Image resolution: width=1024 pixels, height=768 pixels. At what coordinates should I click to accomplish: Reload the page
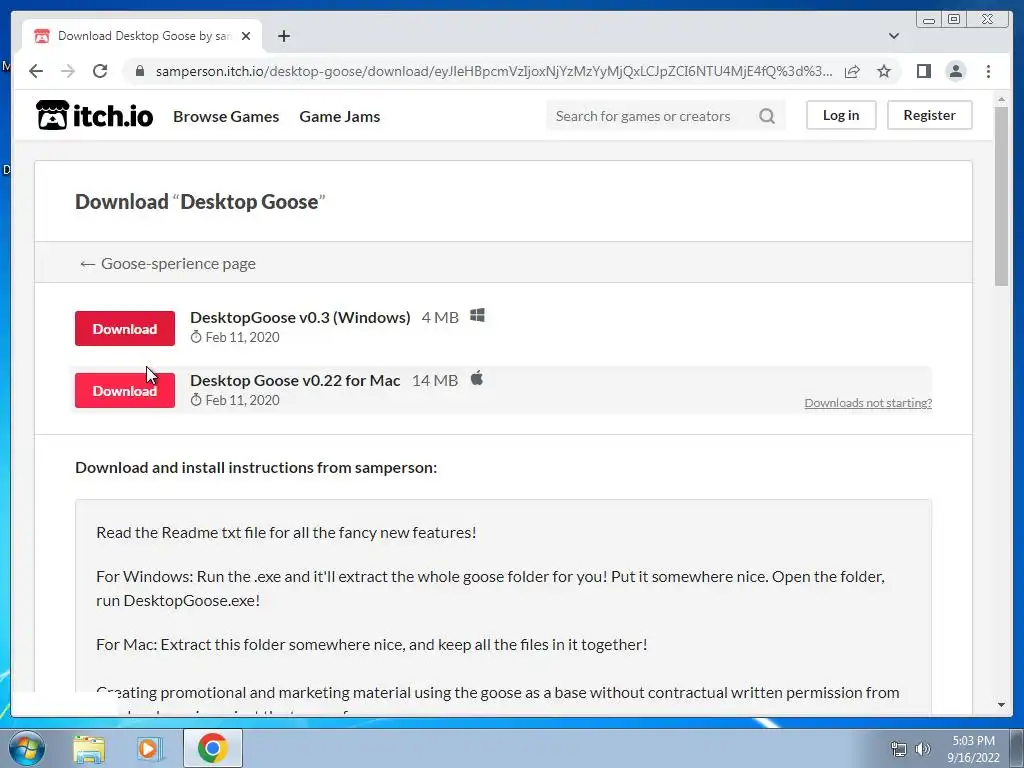[100, 71]
